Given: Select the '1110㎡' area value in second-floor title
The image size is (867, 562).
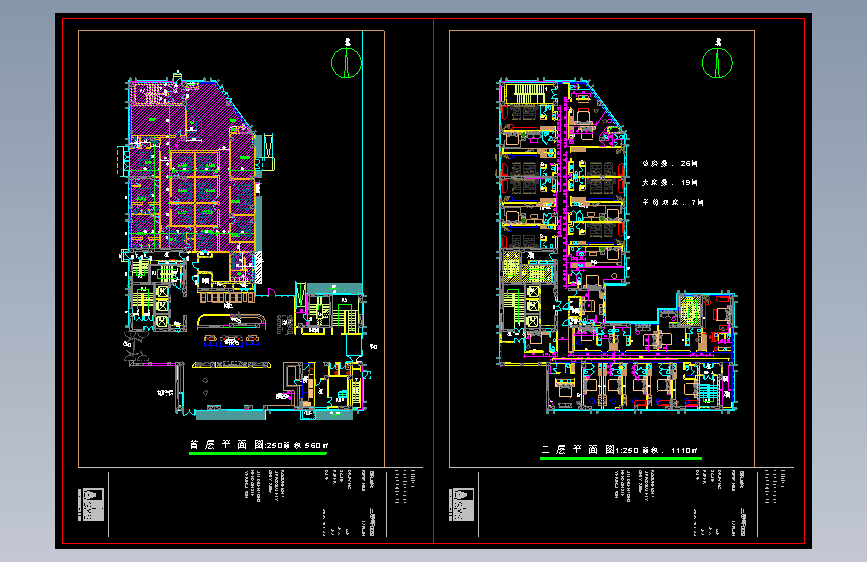Looking at the screenshot, I should click(685, 451).
